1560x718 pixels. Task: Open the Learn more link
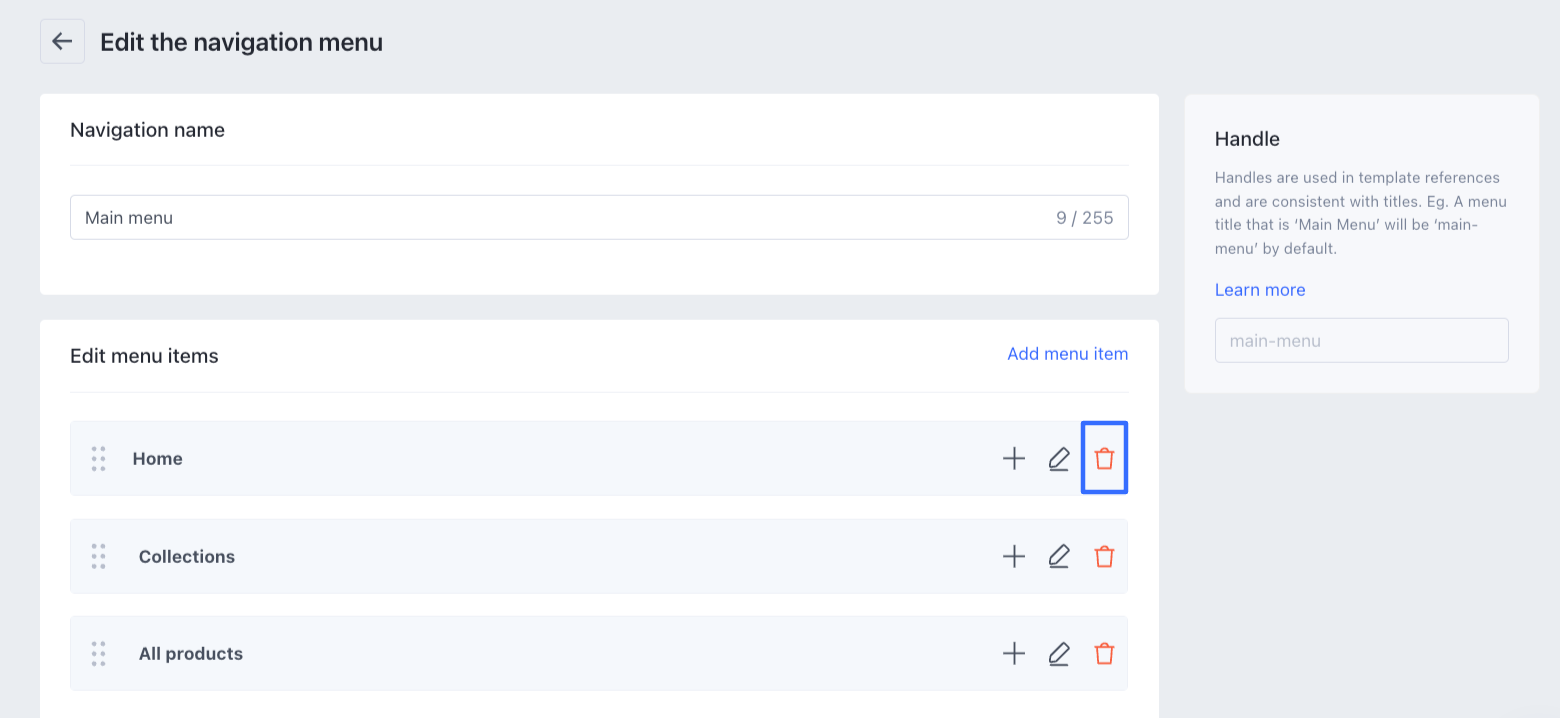click(x=1259, y=290)
